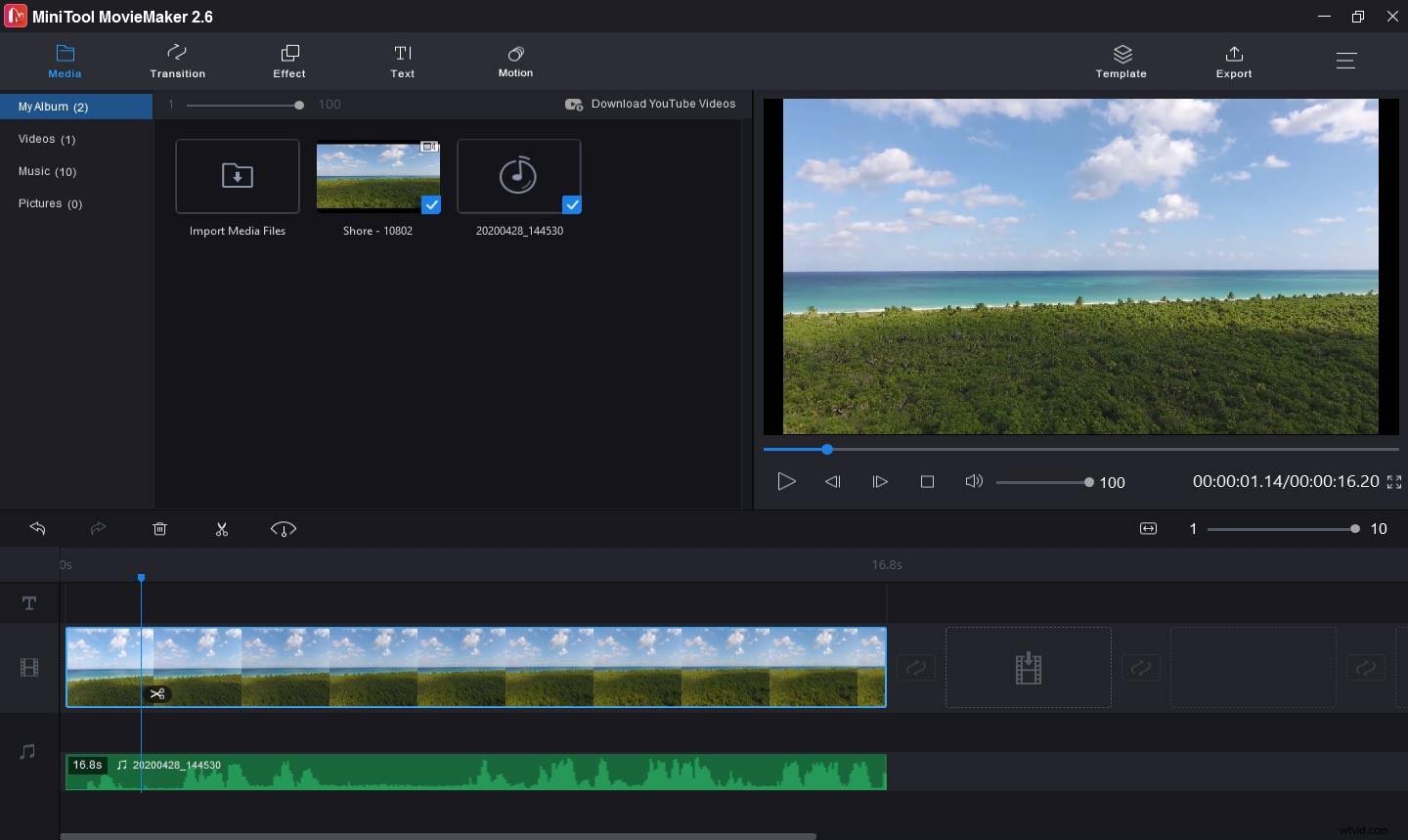Image resolution: width=1408 pixels, height=840 pixels.
Task: Click the Export button
Action: pyautogui.click(x=1233, y=61)
